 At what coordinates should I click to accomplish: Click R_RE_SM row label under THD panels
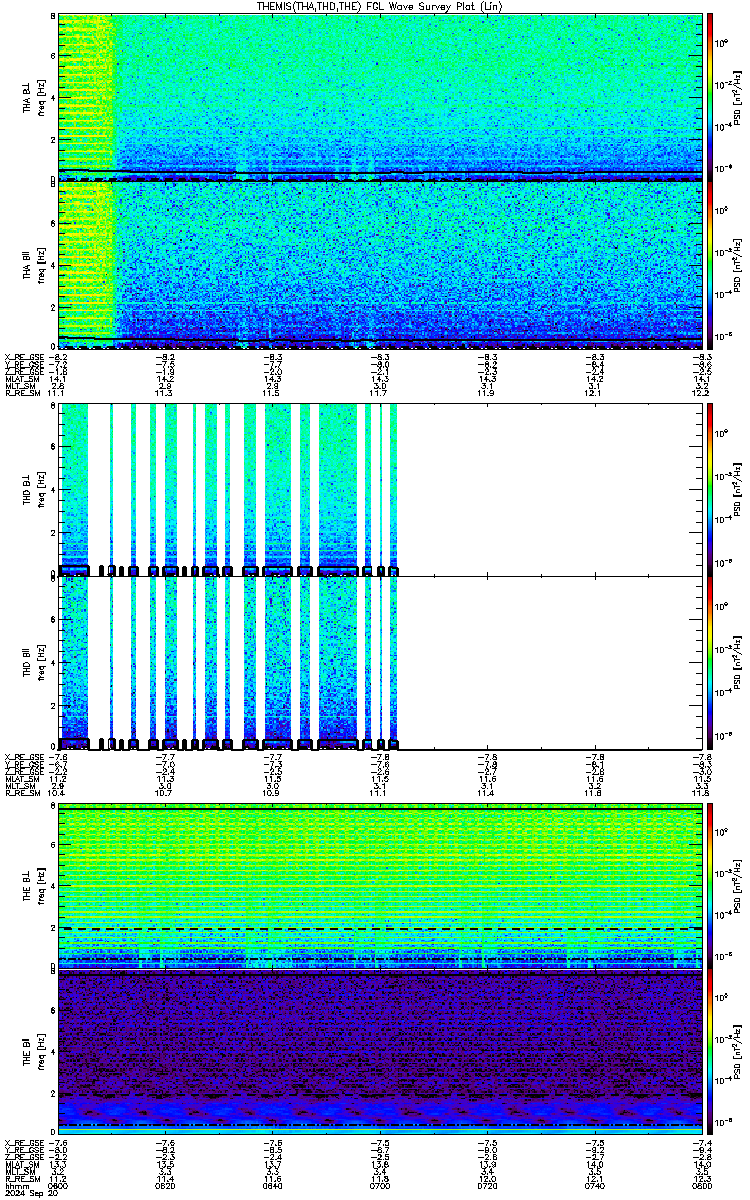(x=21, y=792)
